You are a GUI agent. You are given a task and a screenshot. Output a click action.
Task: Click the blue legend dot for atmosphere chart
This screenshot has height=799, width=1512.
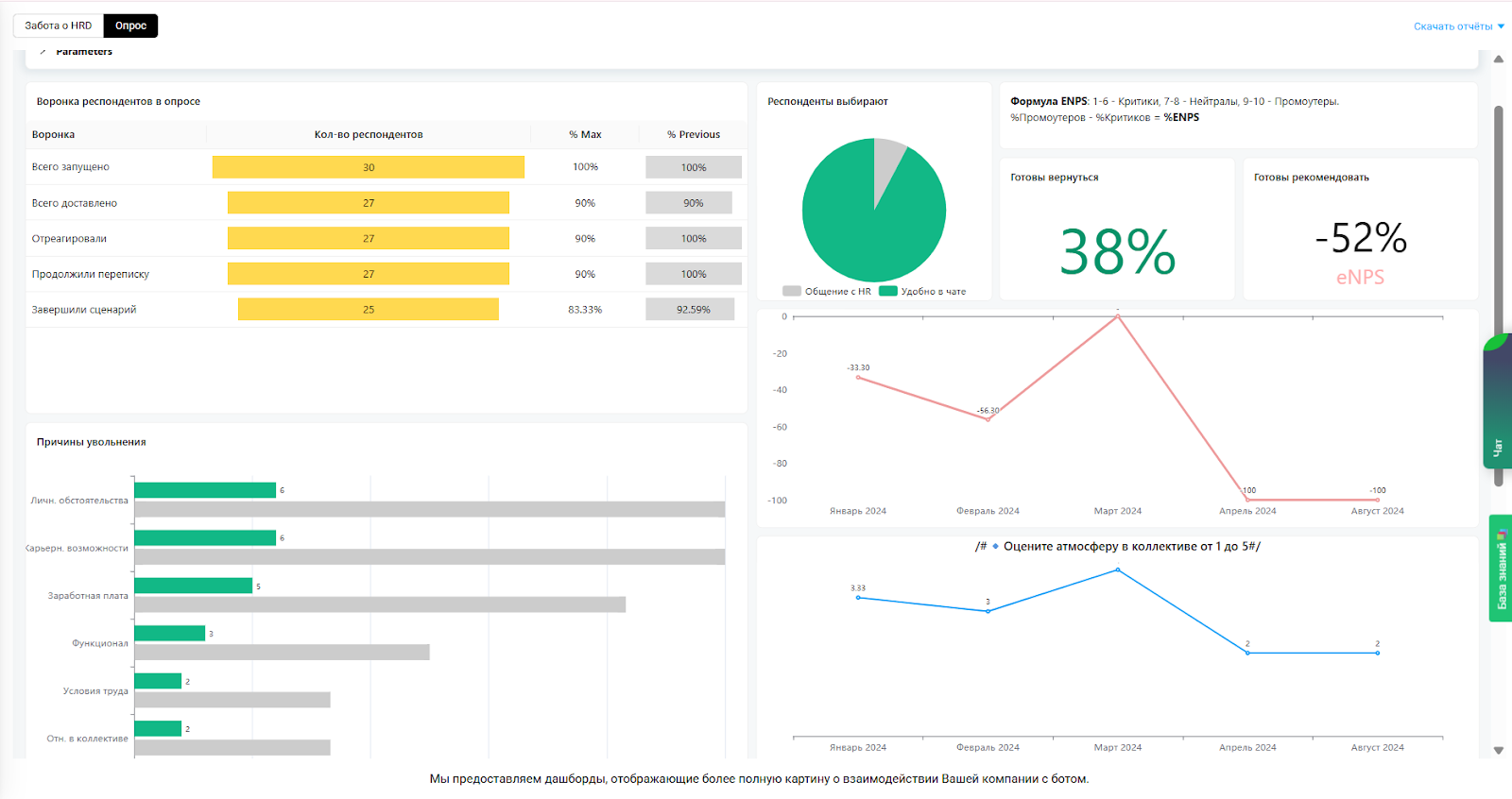[x=995, y=546]
